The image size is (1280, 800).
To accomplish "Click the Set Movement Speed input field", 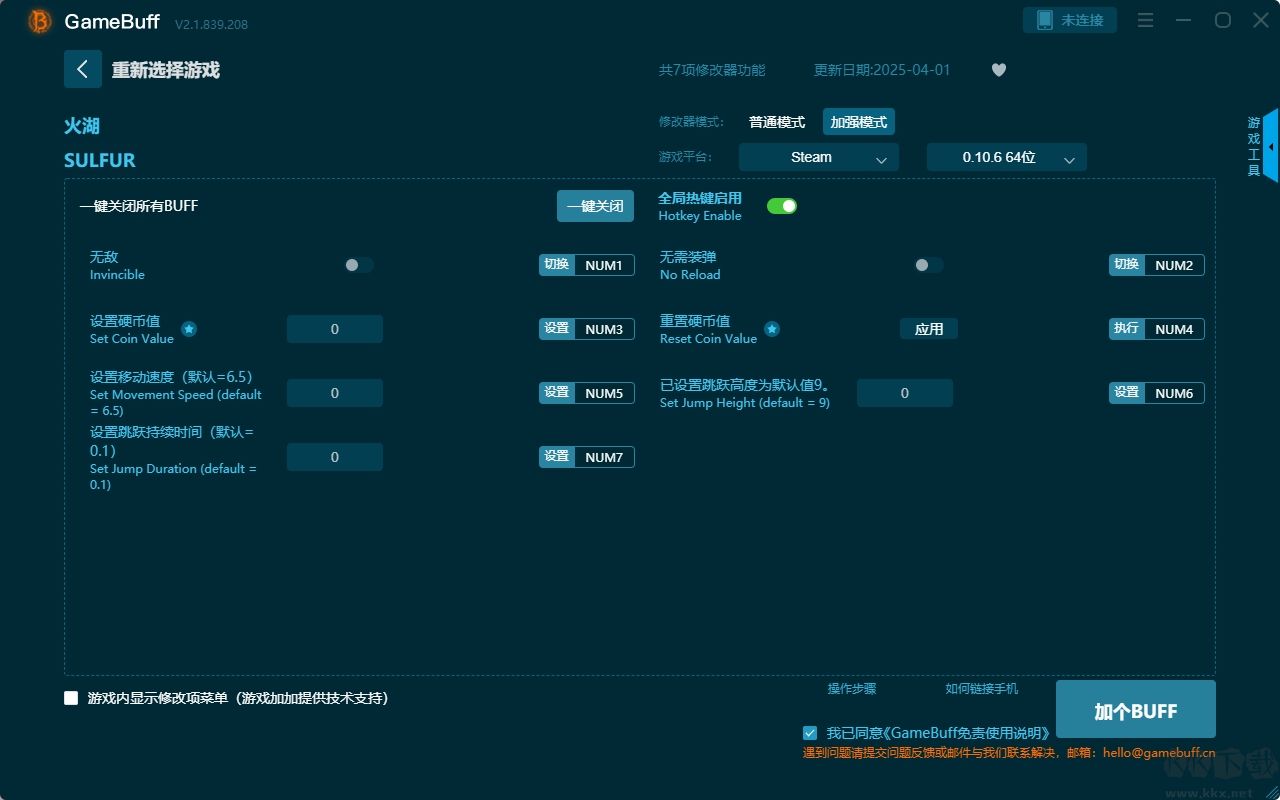I will click(x=335, y=393).
